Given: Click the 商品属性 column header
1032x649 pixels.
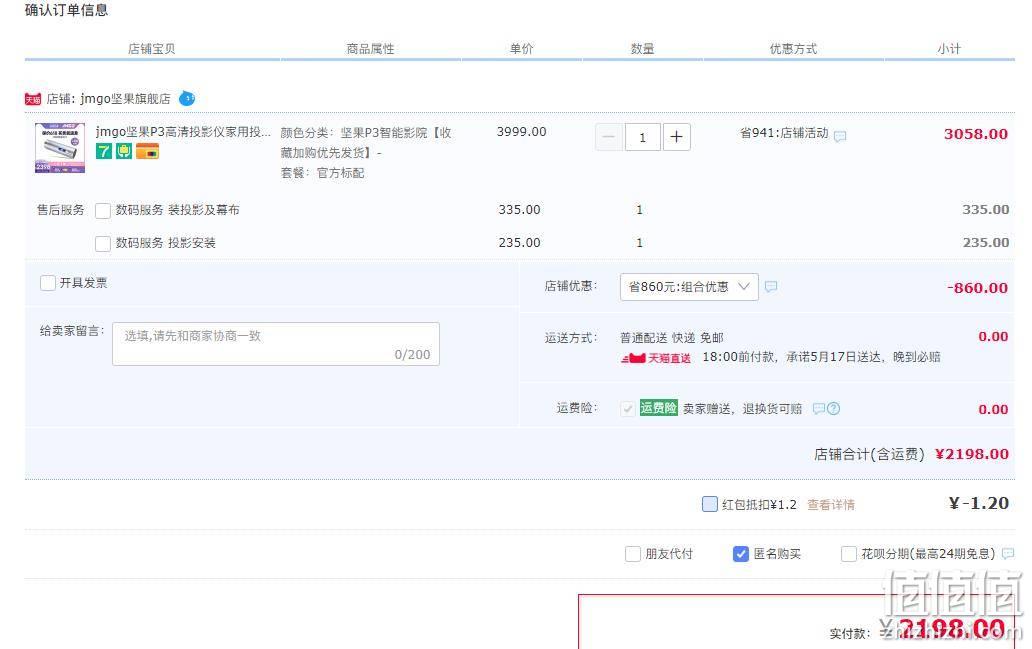Looking at the screenshot, I should coord(371,49).
